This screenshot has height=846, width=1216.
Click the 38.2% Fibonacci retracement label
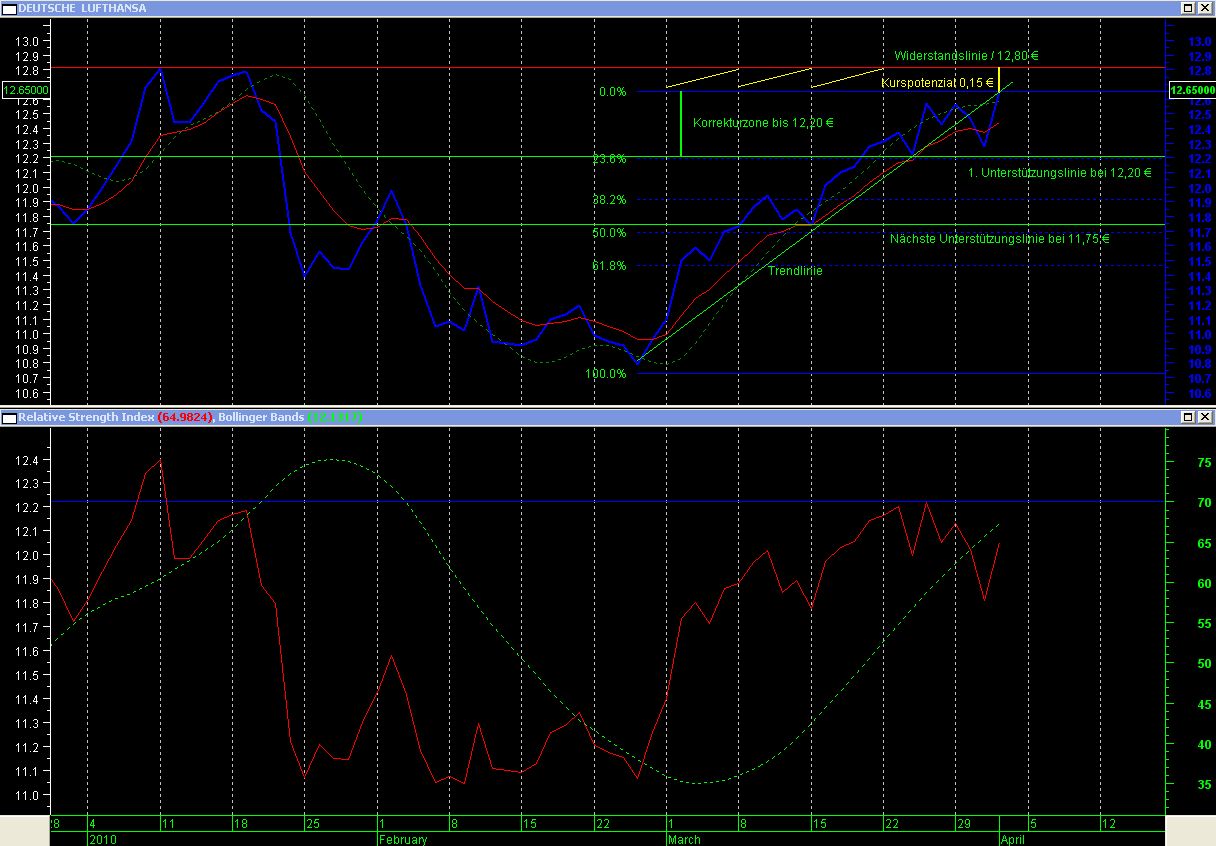coord(609,200)
